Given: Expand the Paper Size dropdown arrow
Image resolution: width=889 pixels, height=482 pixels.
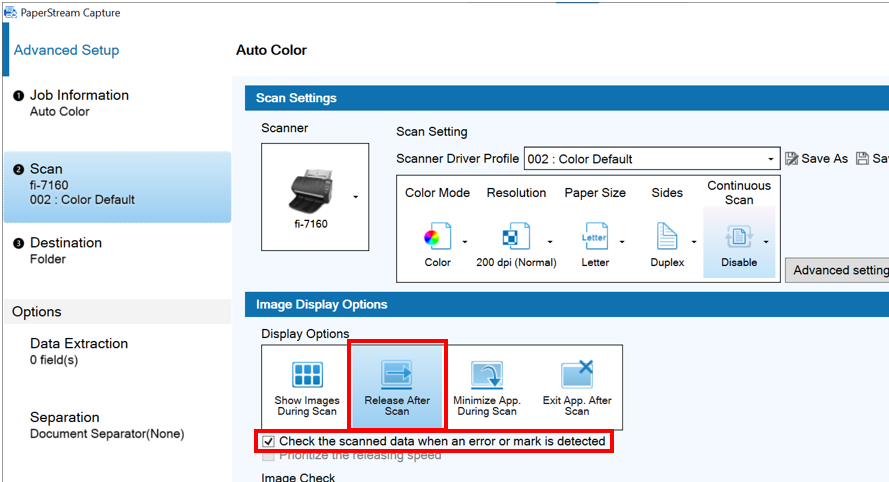Looking at the screenshot, I should [622, 242].
